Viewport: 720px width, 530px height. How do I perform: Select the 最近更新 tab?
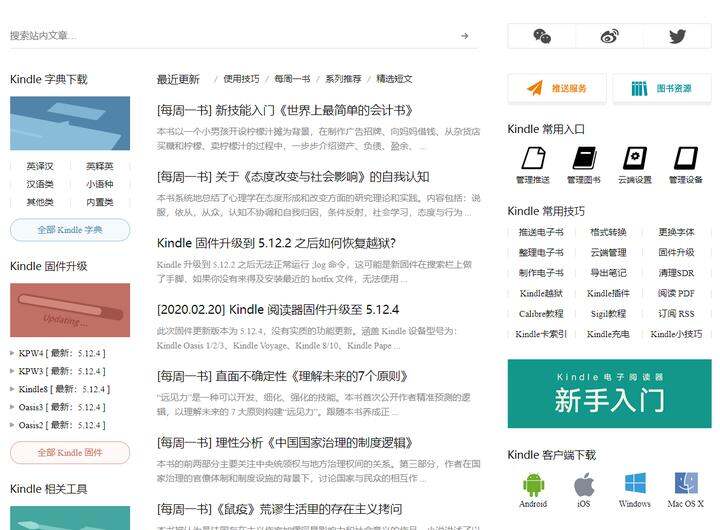point(178,79)
